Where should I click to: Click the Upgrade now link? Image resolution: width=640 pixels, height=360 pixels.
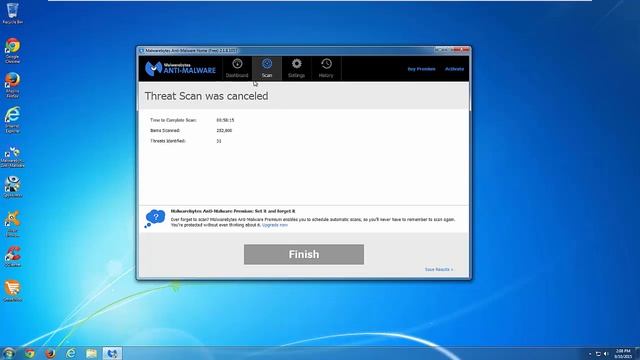[x=275, y=225]
